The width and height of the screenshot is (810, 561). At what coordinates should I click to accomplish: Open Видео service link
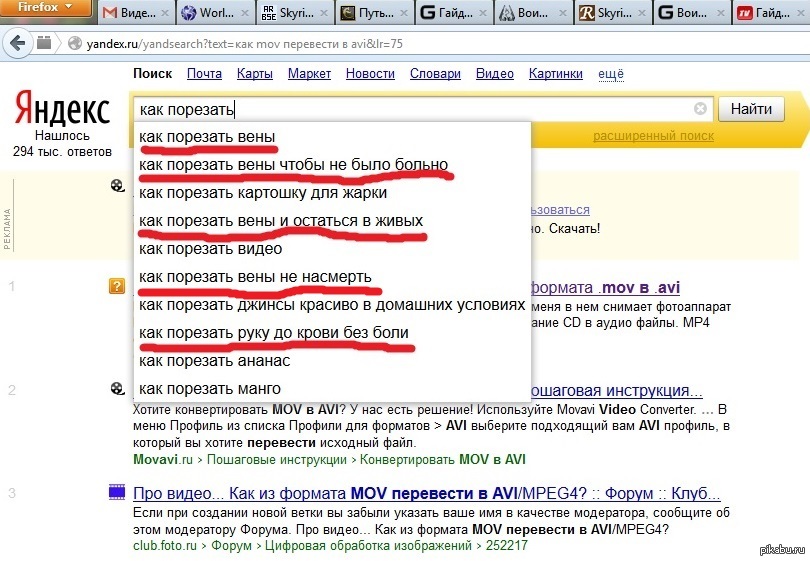pos(495,74)
